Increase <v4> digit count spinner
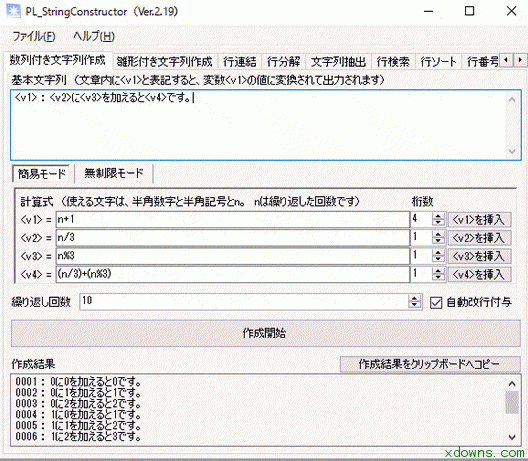 [438, 271]
